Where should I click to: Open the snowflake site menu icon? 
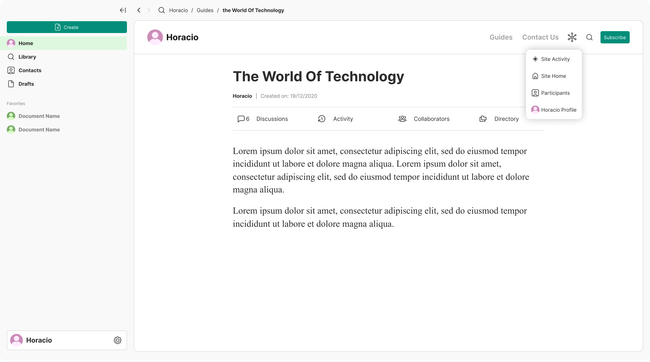tap(572, 37)
